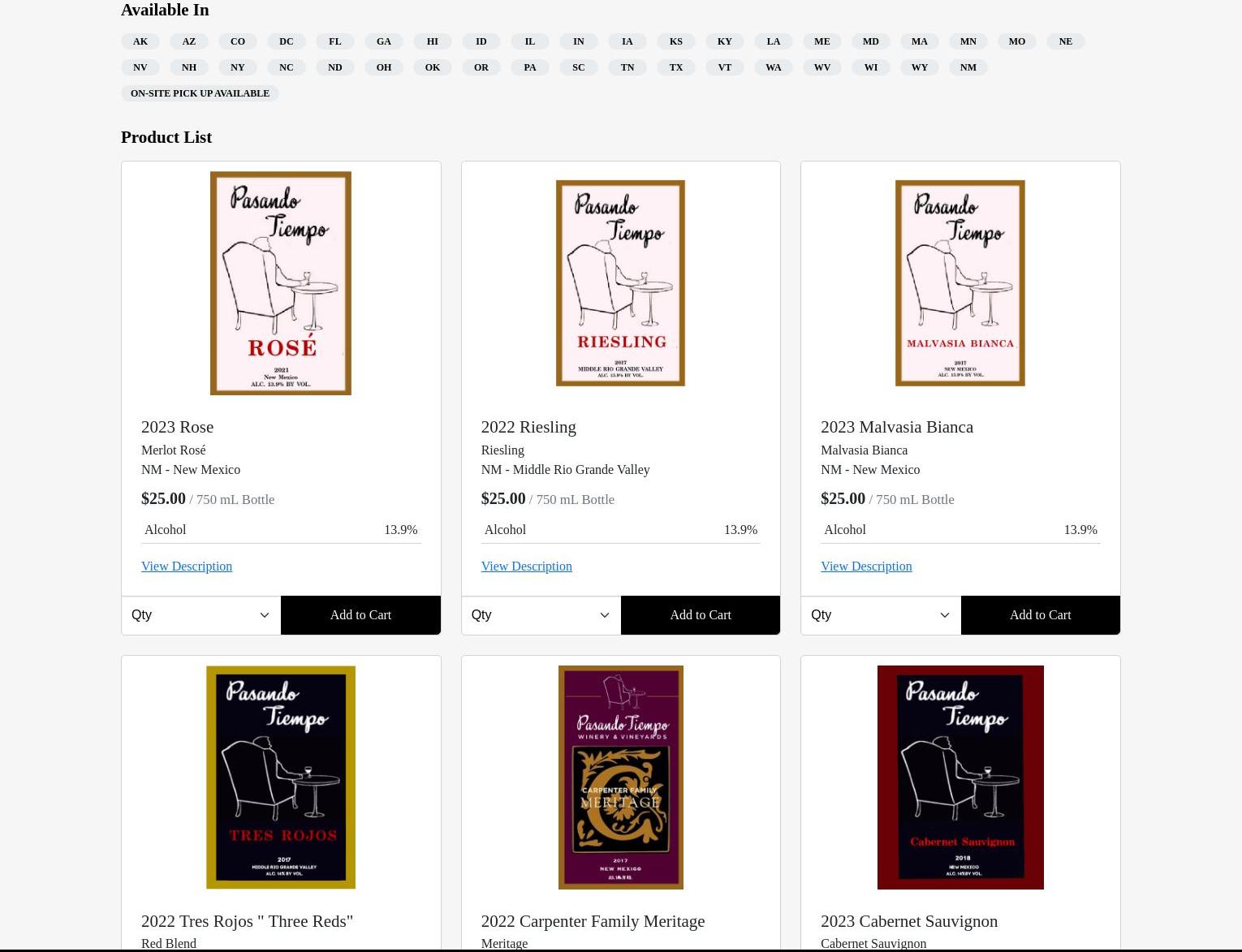1242x952 pixels.
Task: Add 2022 Riesling to cart
Action: (x=701, y=615)
